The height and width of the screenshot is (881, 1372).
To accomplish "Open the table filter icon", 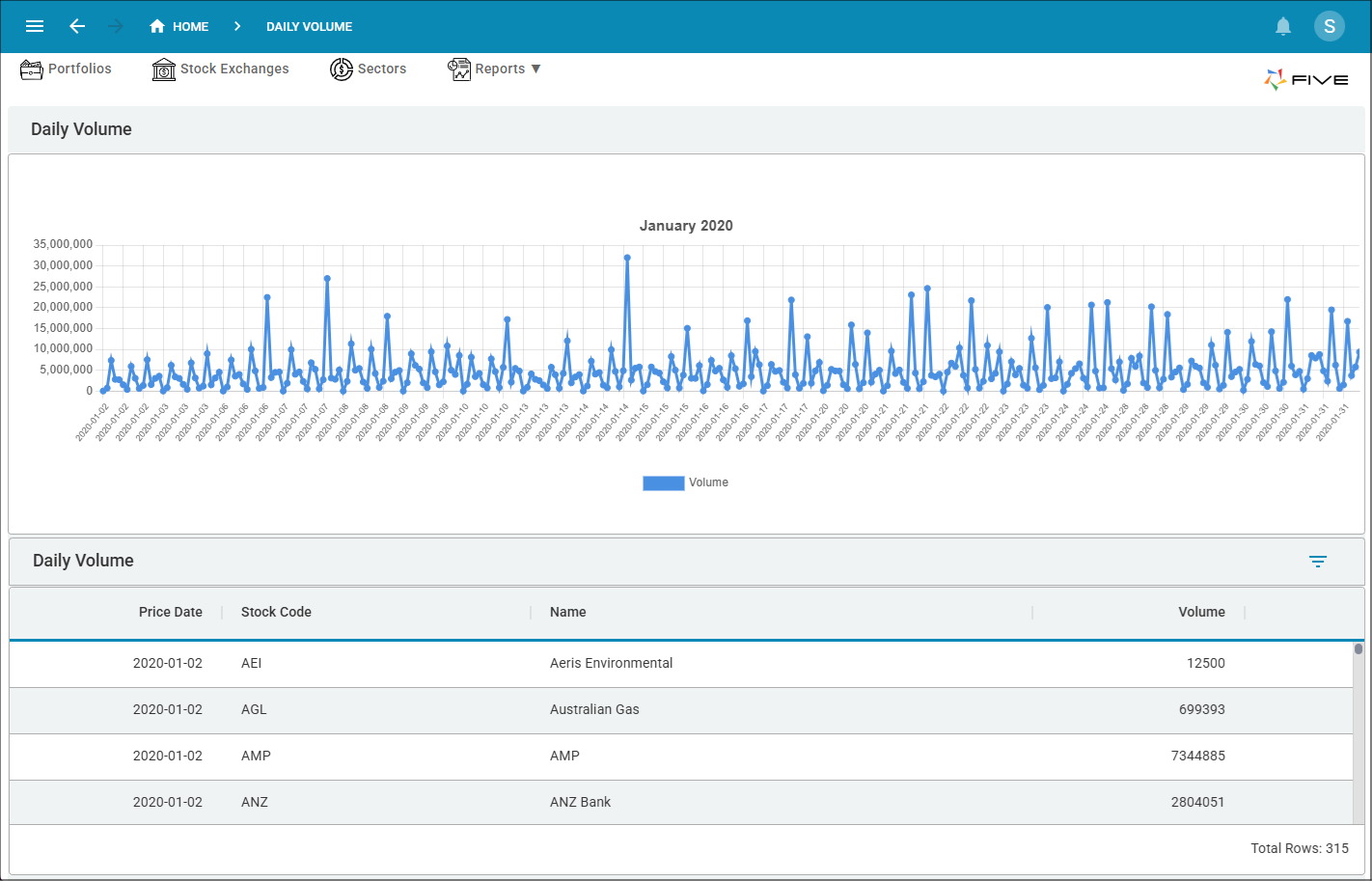I will (x=1318, y=562).
